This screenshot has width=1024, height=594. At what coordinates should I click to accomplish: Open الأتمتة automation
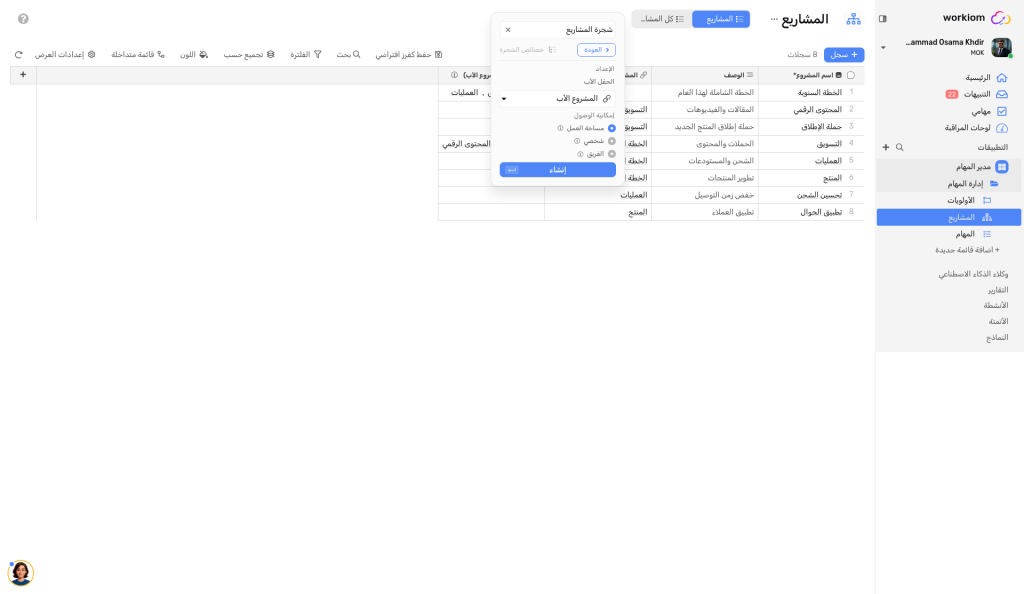(998, 321)
